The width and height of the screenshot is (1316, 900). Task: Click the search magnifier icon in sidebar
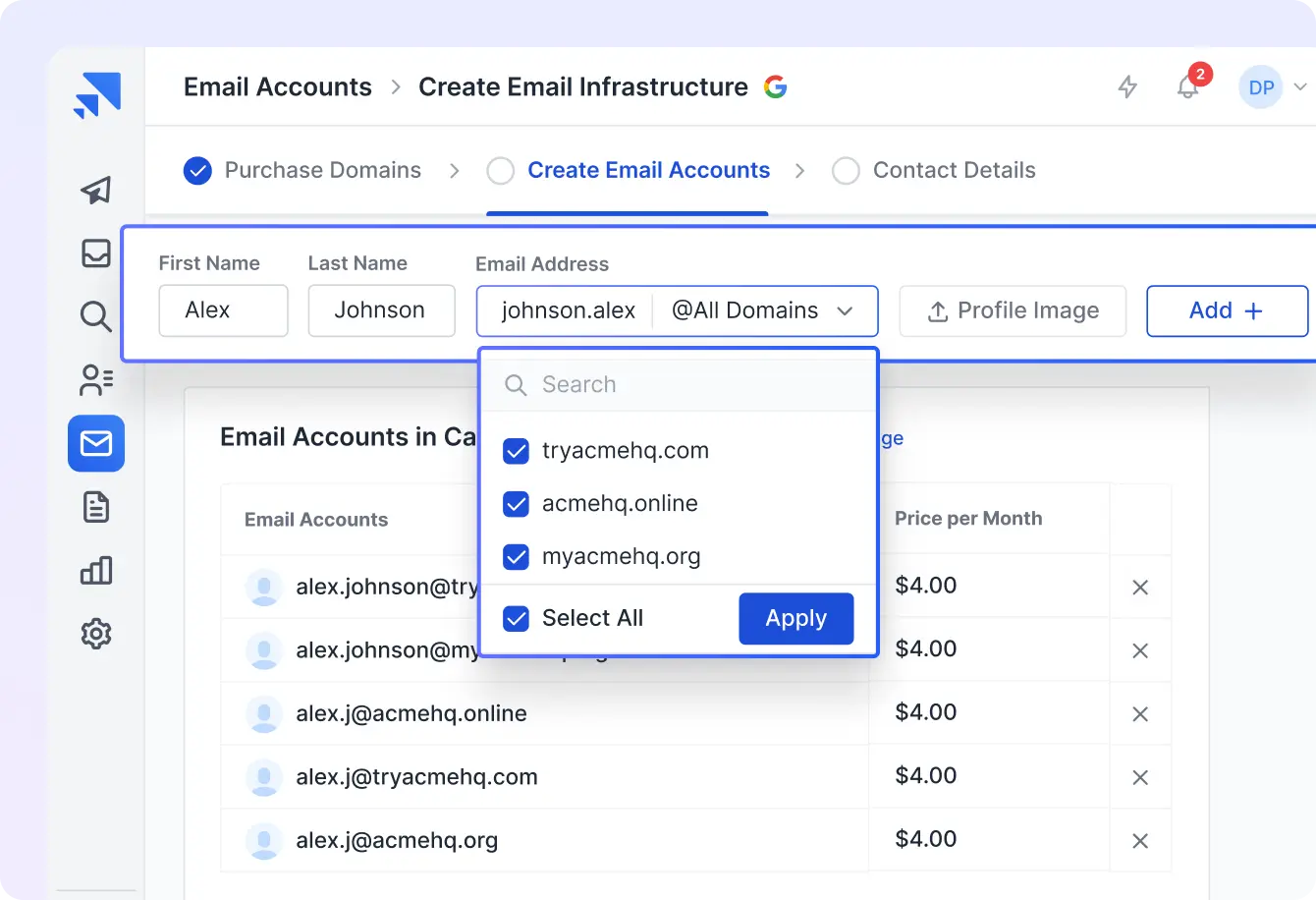click(x=95, y=317)
